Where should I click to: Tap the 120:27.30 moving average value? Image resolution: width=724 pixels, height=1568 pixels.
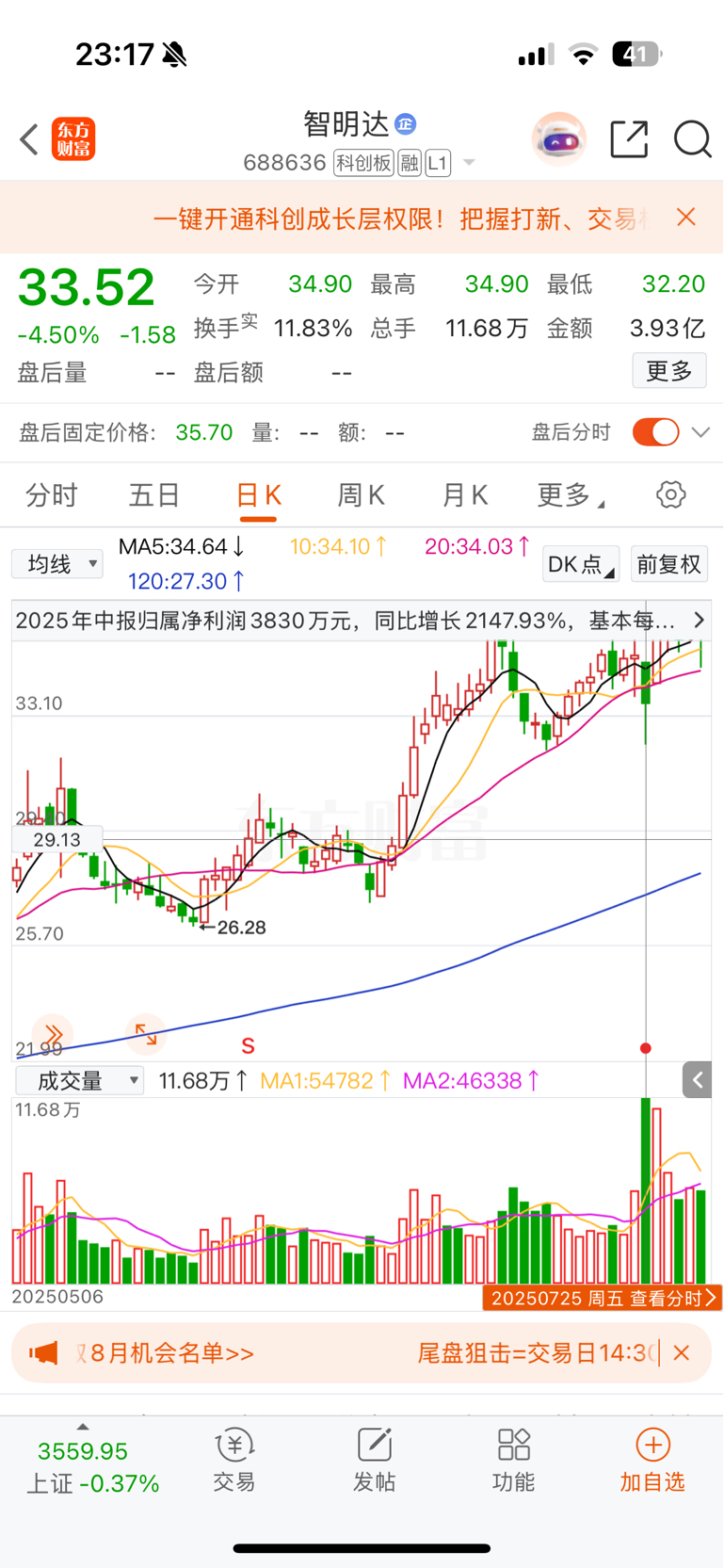186,581
